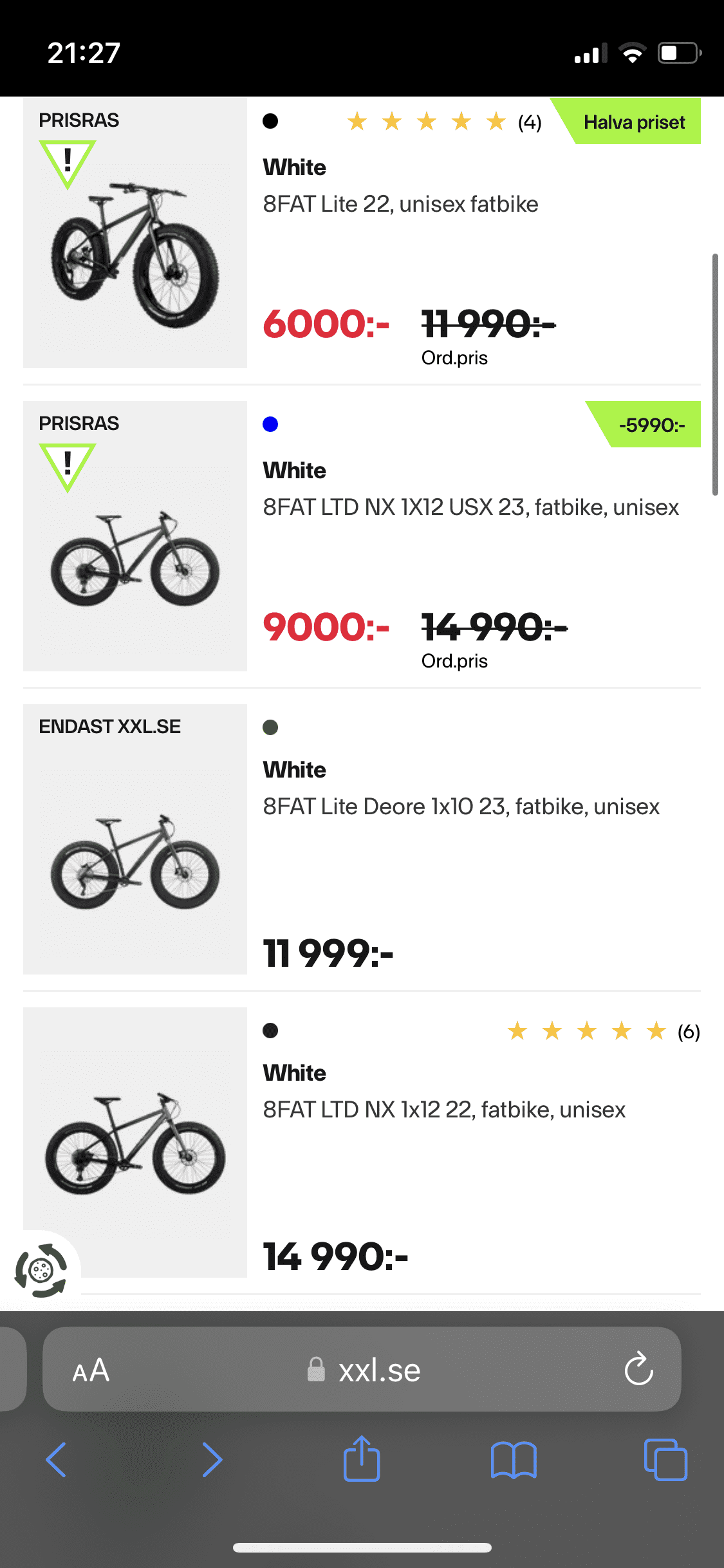Open the 8FAT LTD NX 1X12 USX 23 product
The height and width of the screenshot is (1568, 724).
click(x=470, y=507)
